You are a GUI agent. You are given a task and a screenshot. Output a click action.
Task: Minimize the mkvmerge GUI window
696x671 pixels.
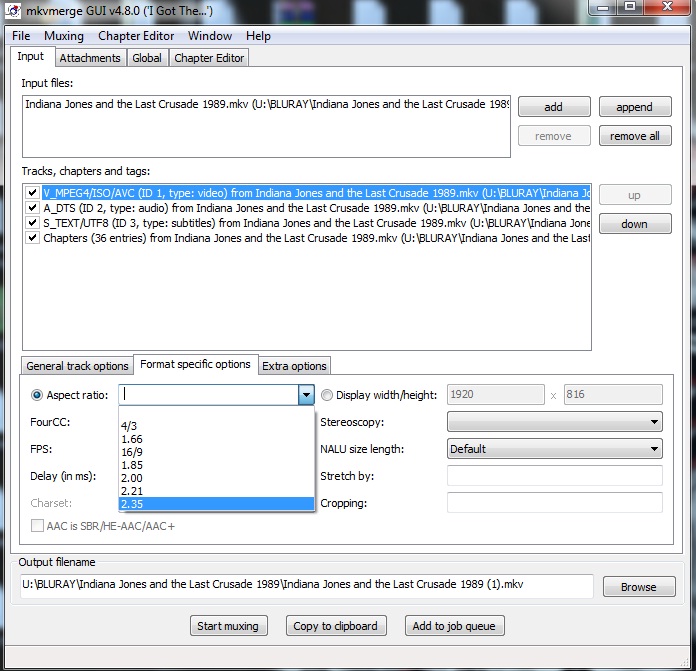[x=603, y=7]
